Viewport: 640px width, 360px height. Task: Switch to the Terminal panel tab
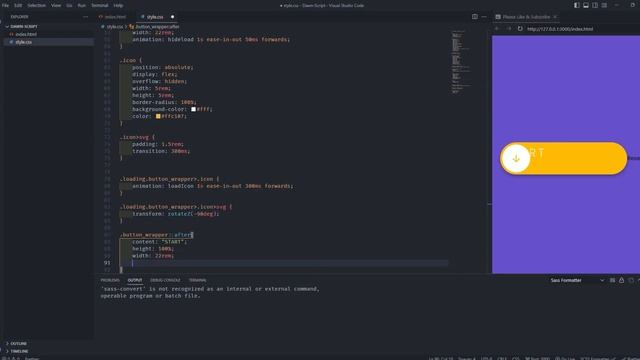pos(198,280)
